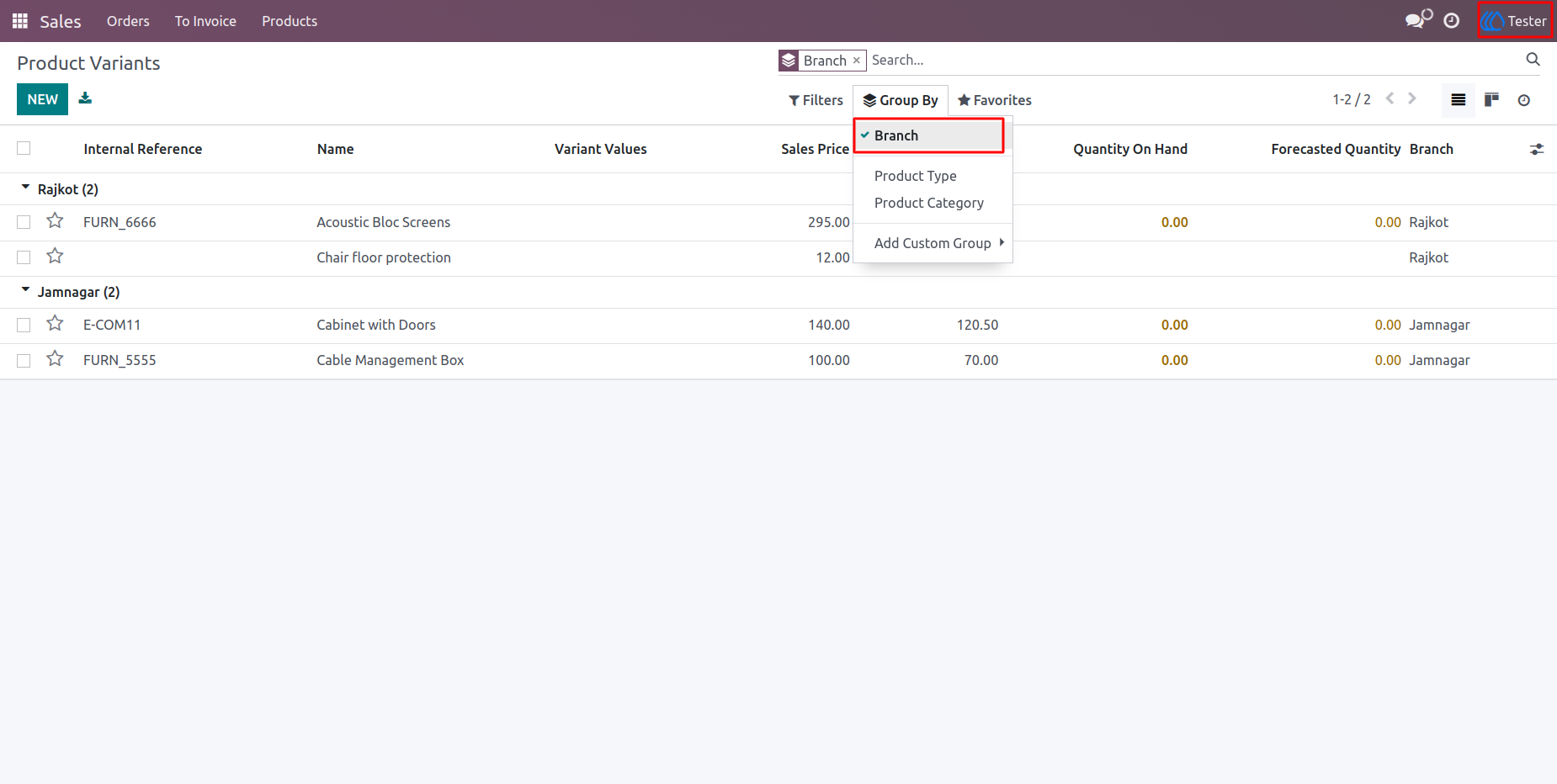Check the FURN_6666 row checkbox
1557x784 pixels.
click(24, 222)
